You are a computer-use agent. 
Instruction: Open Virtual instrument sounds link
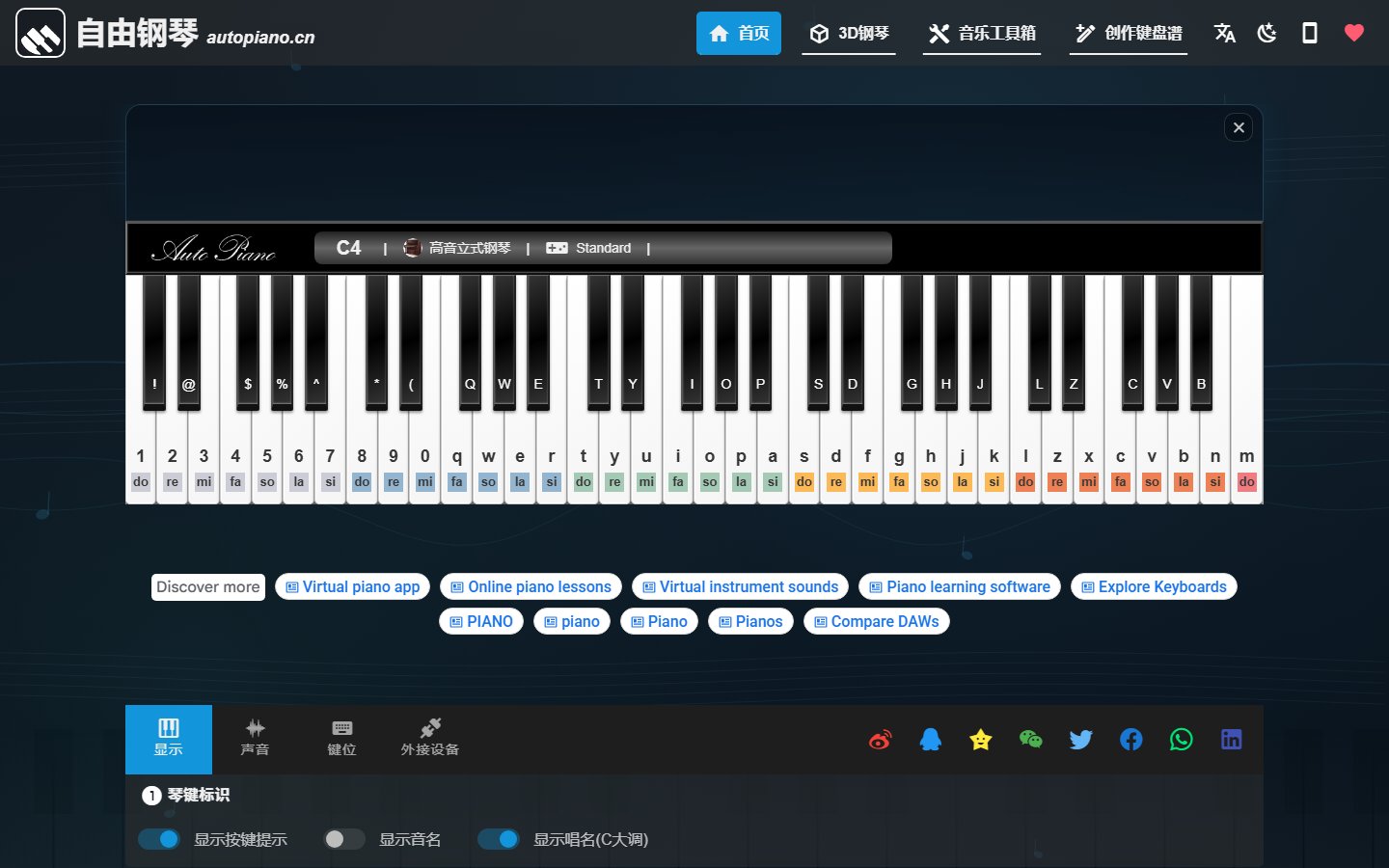click(x=741, y=586)
